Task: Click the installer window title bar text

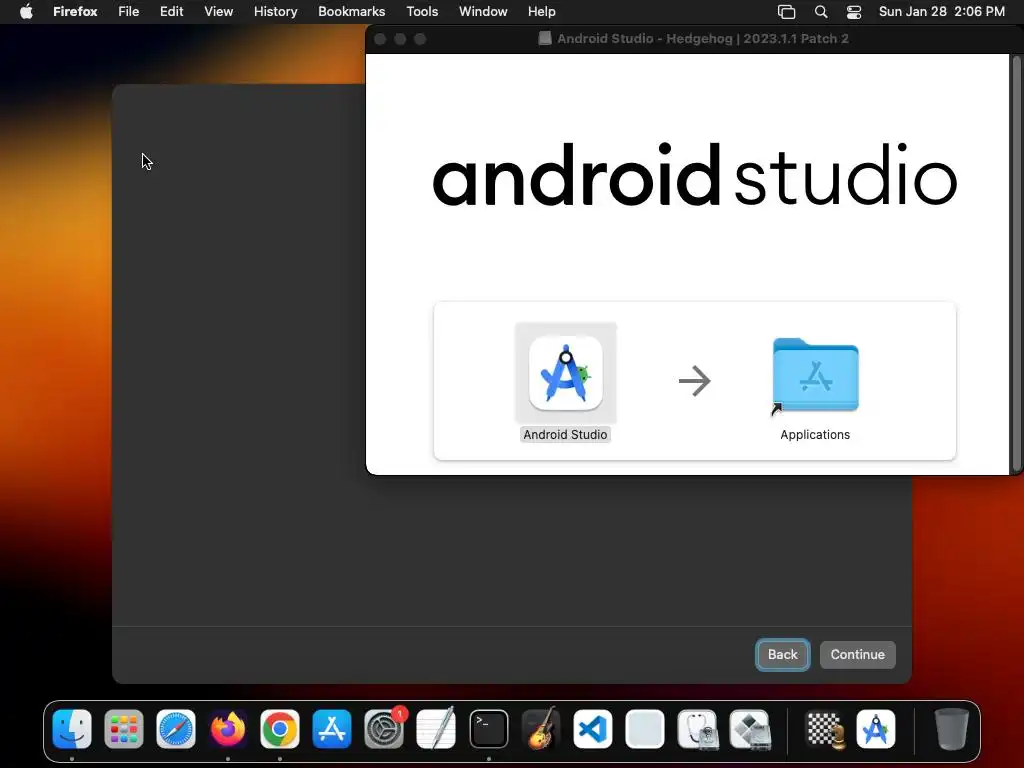Action: [x=703, y=39]
